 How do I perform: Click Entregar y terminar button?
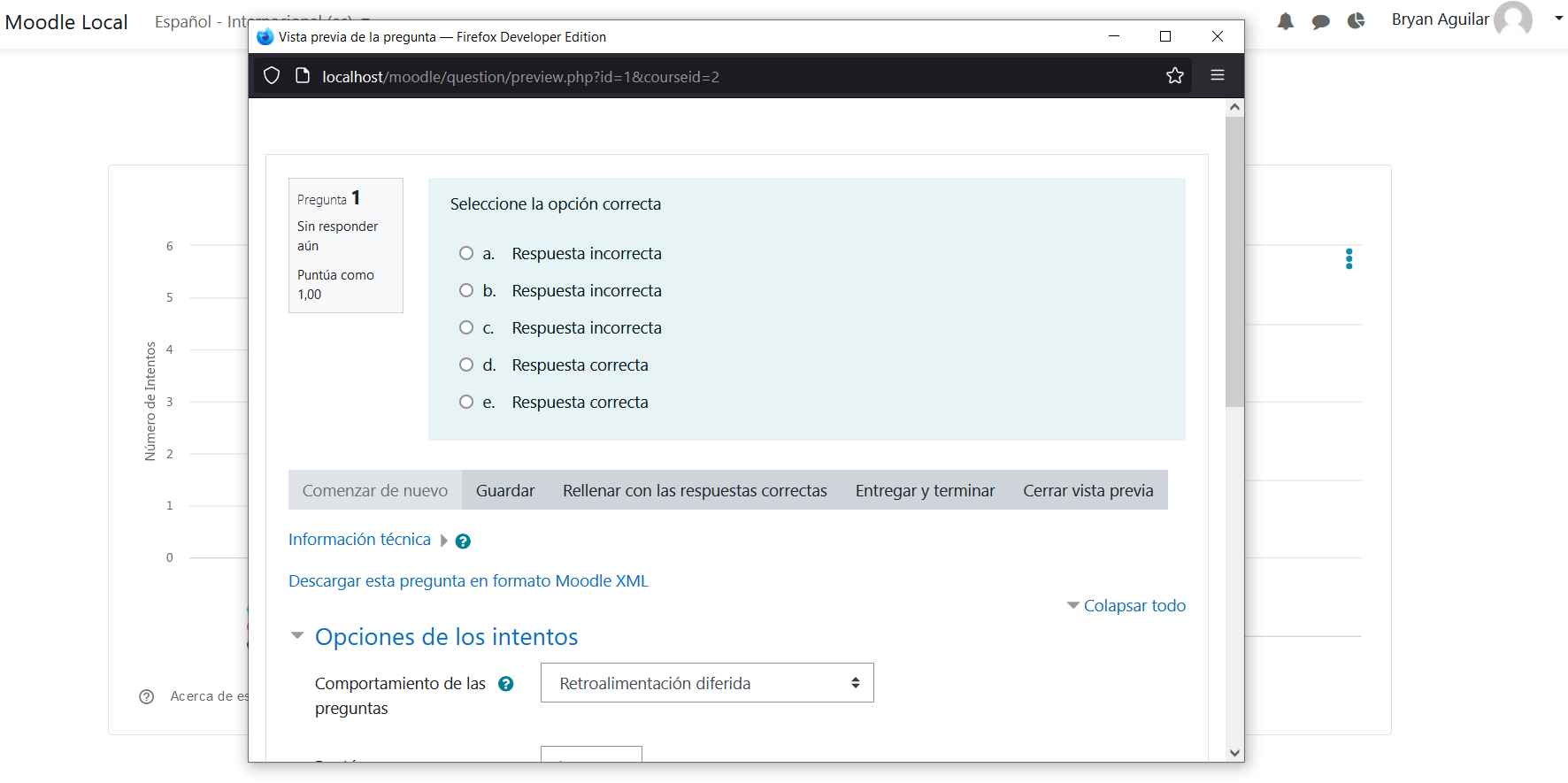925,490
